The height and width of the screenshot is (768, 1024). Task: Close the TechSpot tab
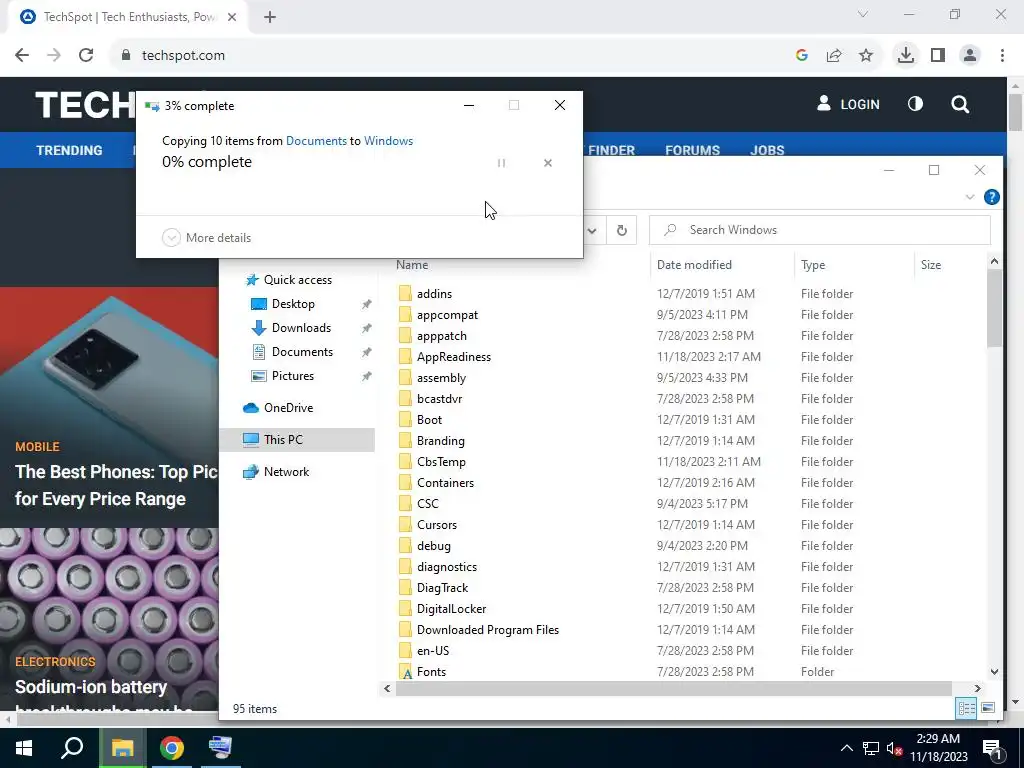232,17
